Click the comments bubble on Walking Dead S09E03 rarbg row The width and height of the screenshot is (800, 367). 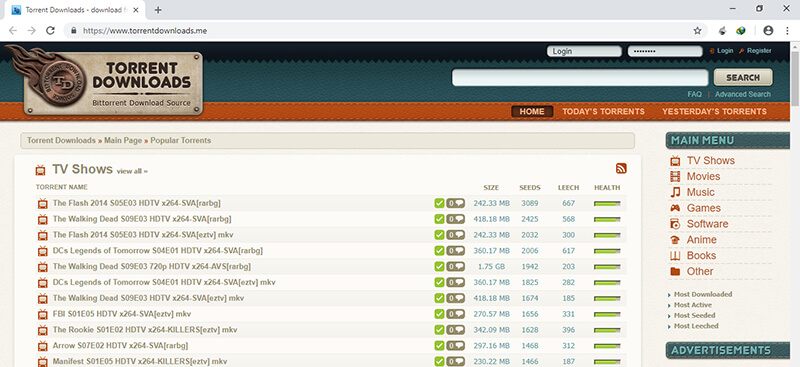pyautogui.click(x=456, y=219)
